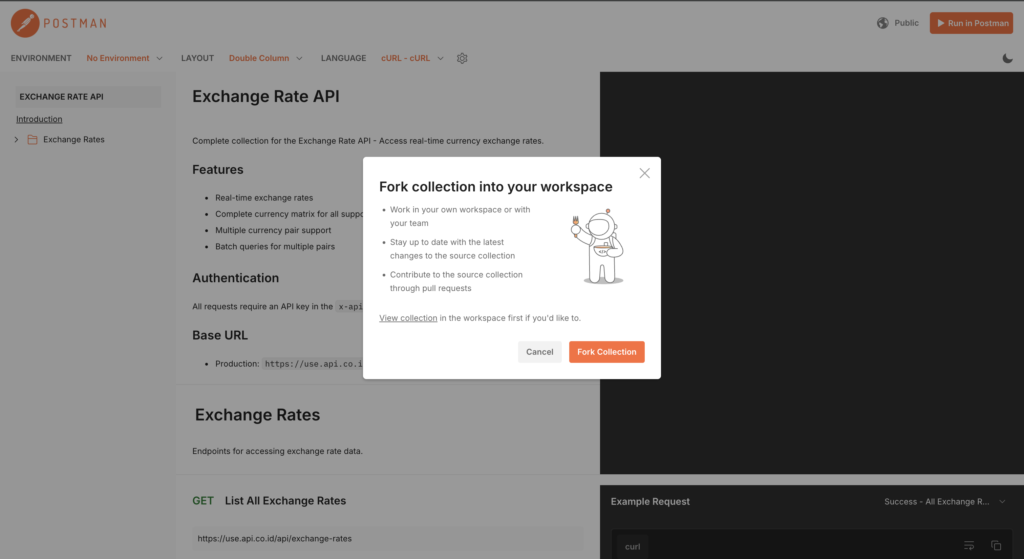The image size is (1024, 559).
Task: Toggle dark mode with the moon icon
Action: pyautogui.click(x=1007, y=58)
